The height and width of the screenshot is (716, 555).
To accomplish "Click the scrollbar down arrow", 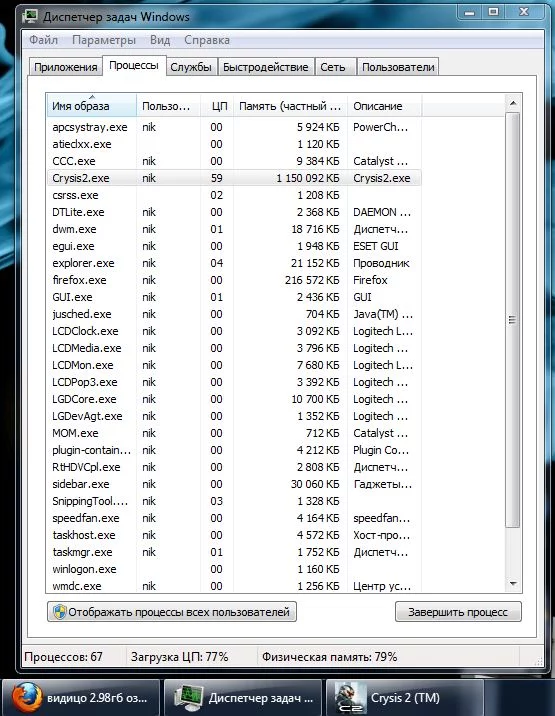I will 513,583.
